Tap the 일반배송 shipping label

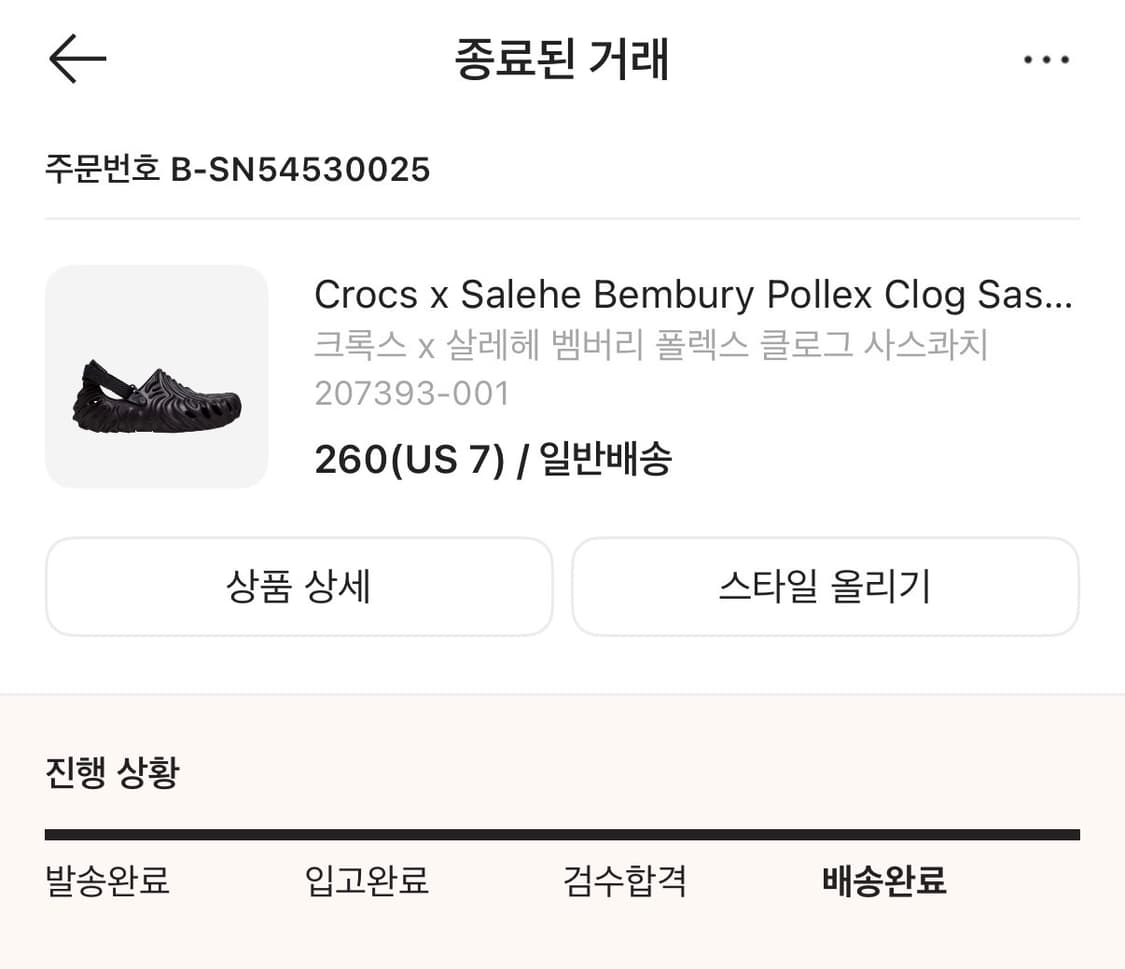coord(604,459)
